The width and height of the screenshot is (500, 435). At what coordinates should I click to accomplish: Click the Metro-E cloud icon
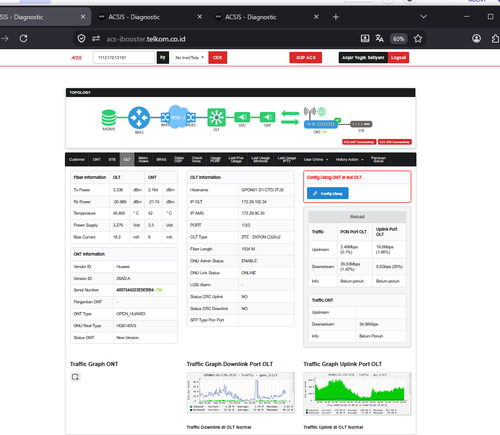pos(178,117)
